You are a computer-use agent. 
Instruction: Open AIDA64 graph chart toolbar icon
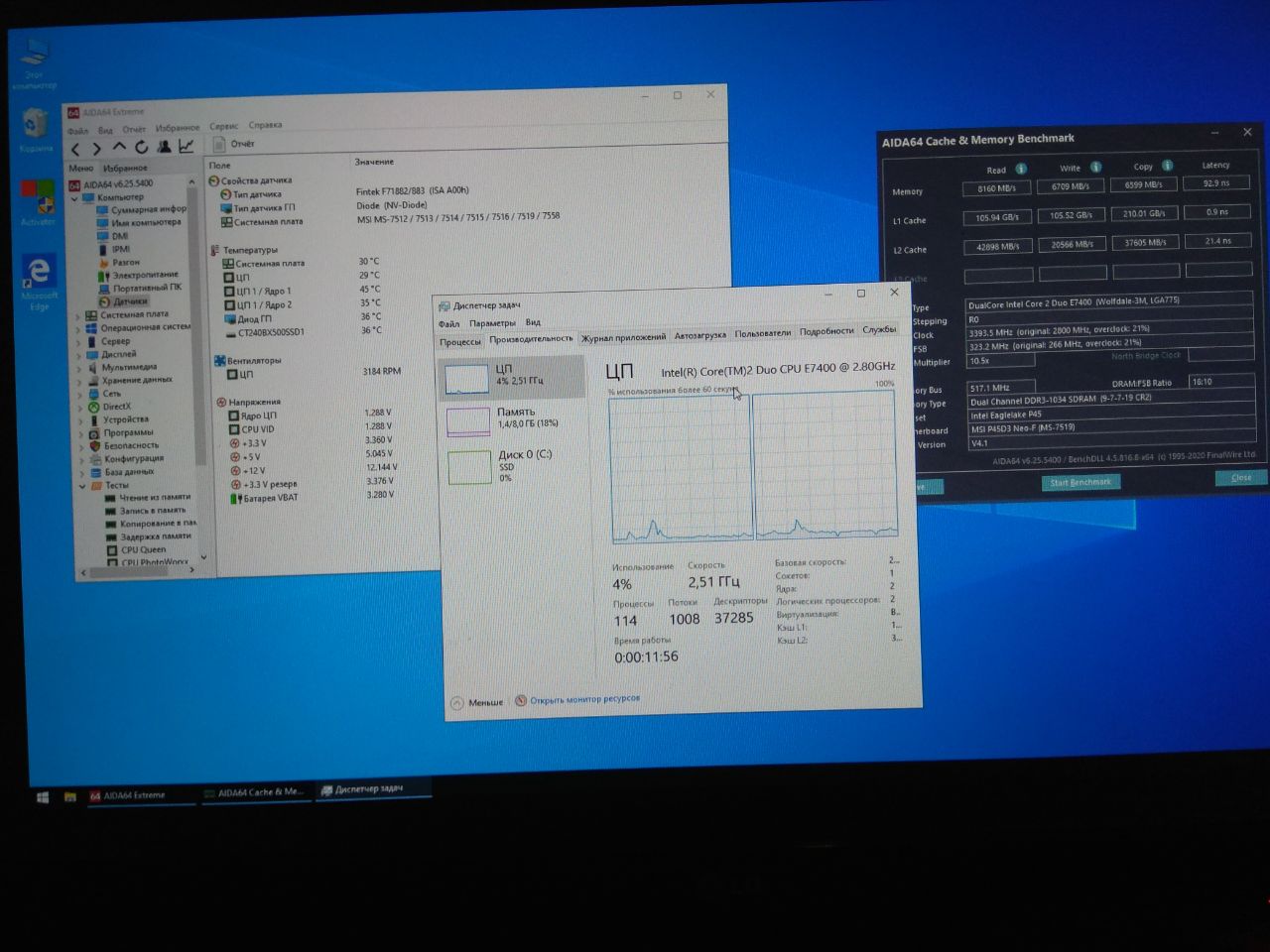click(186, 147)
